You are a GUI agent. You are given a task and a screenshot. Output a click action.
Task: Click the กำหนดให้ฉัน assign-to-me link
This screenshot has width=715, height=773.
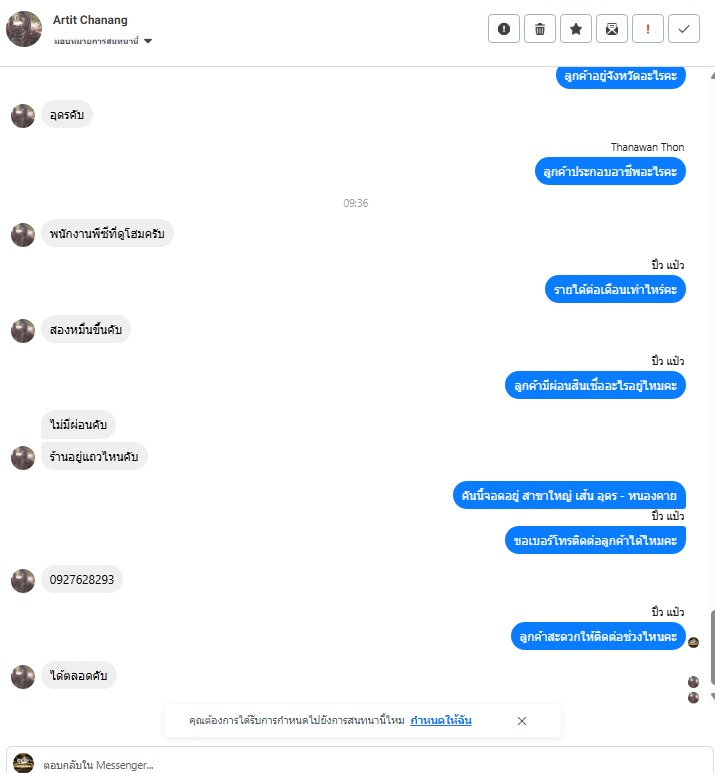tap(441, 720)
